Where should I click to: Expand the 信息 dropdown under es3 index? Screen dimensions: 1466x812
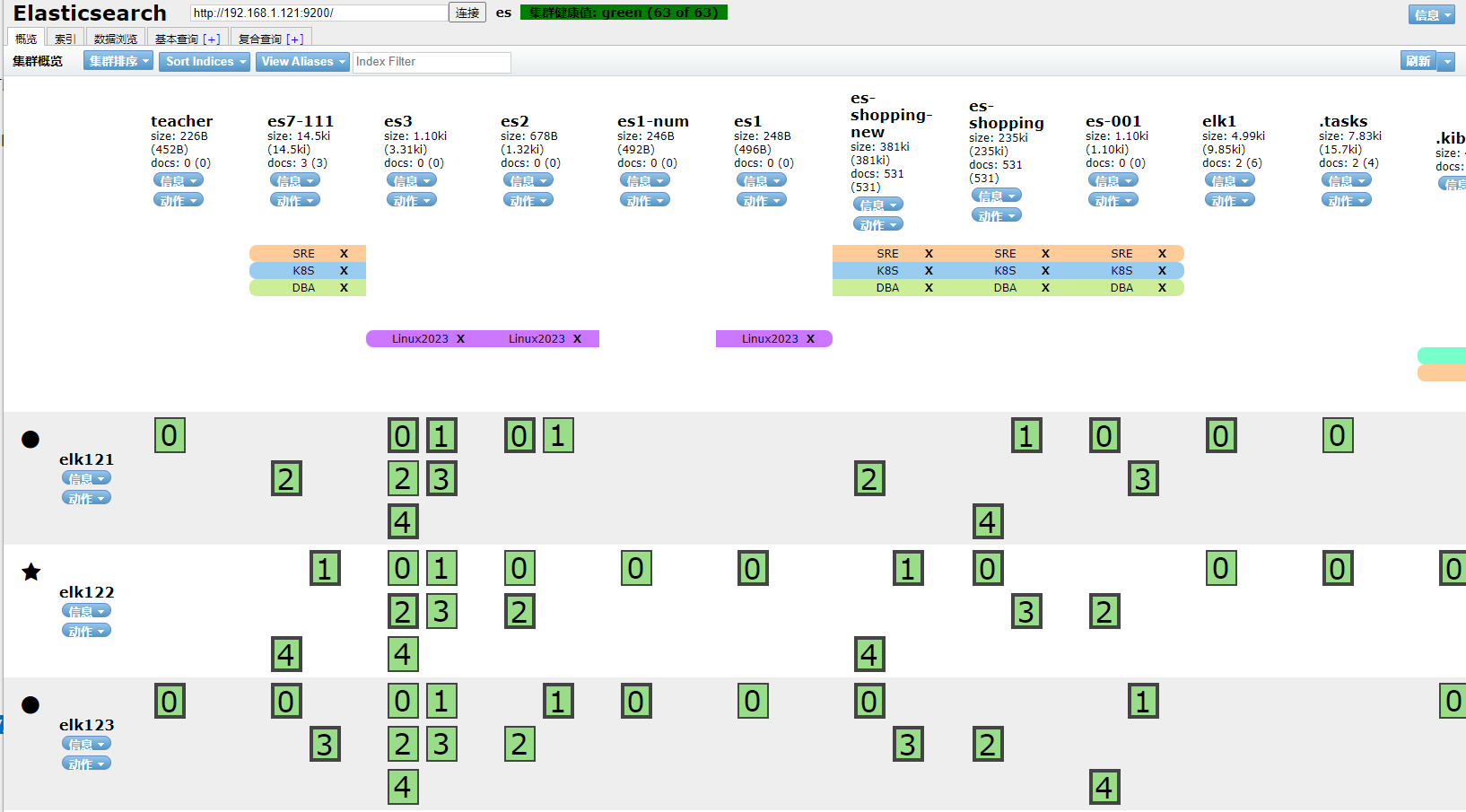click(x=412, y=180)
